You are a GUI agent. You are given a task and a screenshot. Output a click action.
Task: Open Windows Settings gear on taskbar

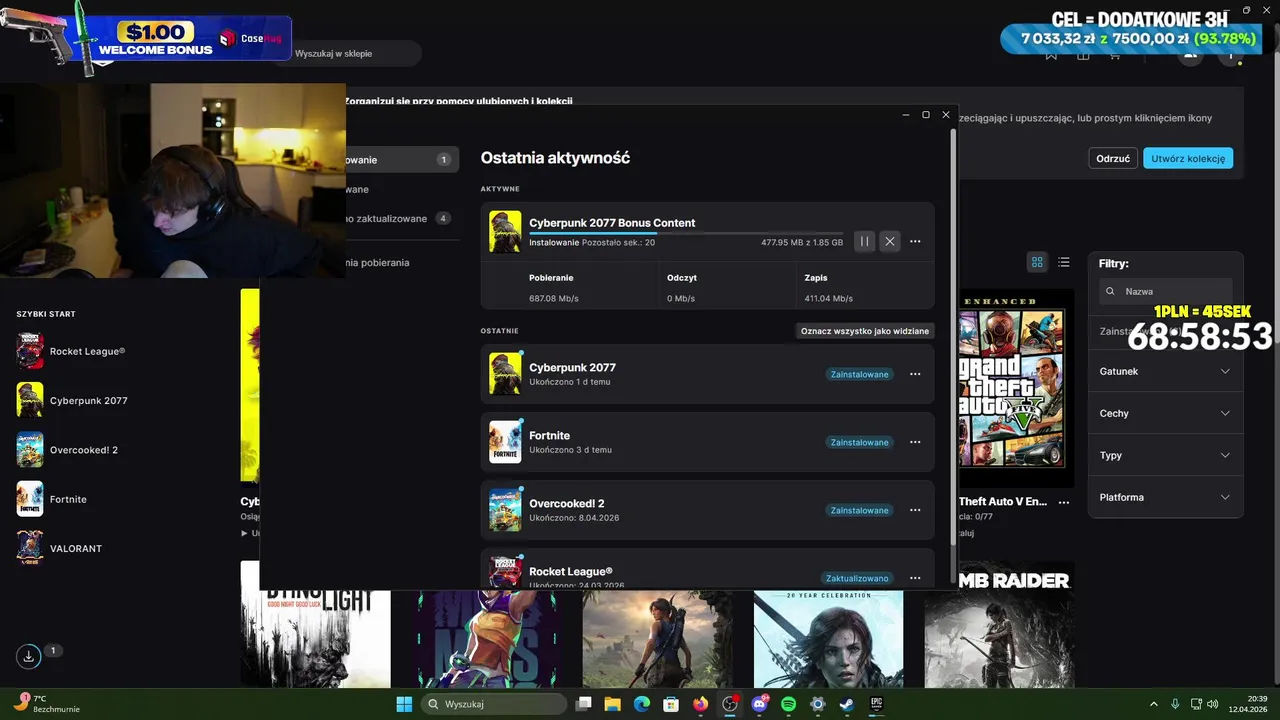[x=818, y=704]
